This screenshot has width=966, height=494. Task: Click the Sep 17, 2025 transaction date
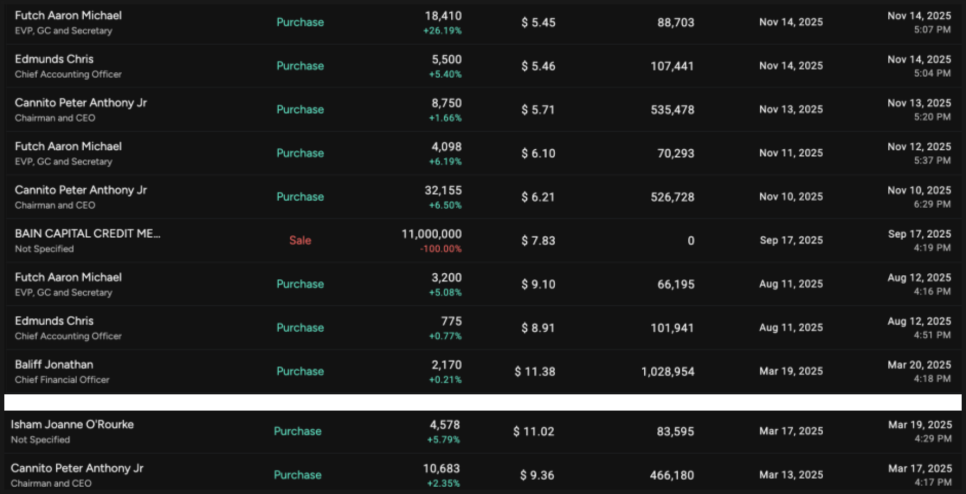[x=791, y=240]
